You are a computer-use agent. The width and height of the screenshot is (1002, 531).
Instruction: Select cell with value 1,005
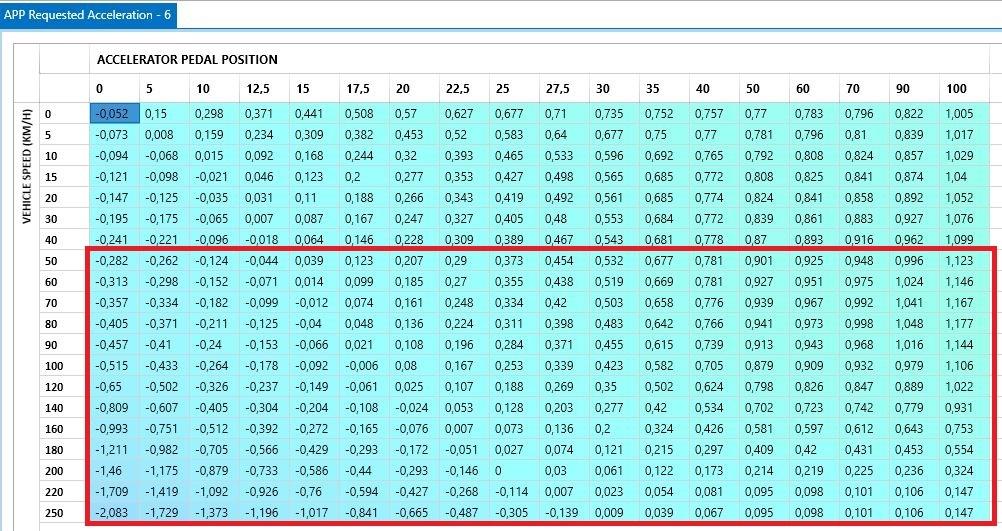click(x=964, y=114)
